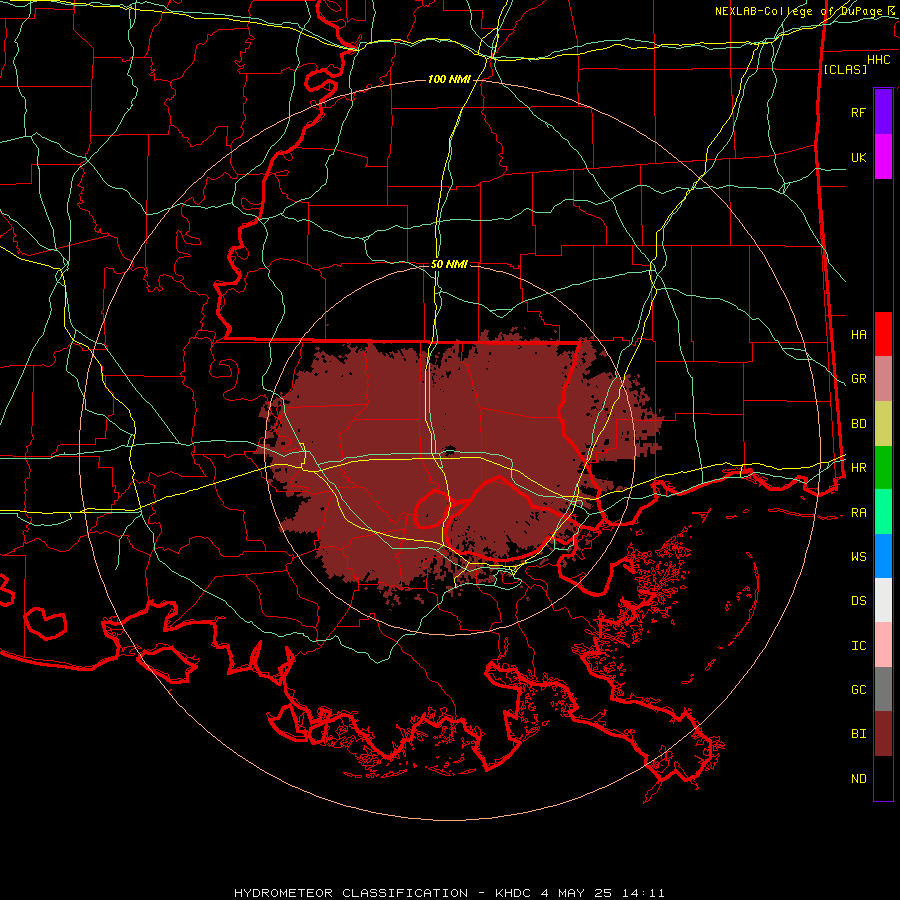This screenshot has height=900, width=900.
Task: Click the small black radar-site hole in echoes
Action: coord(449,449)
